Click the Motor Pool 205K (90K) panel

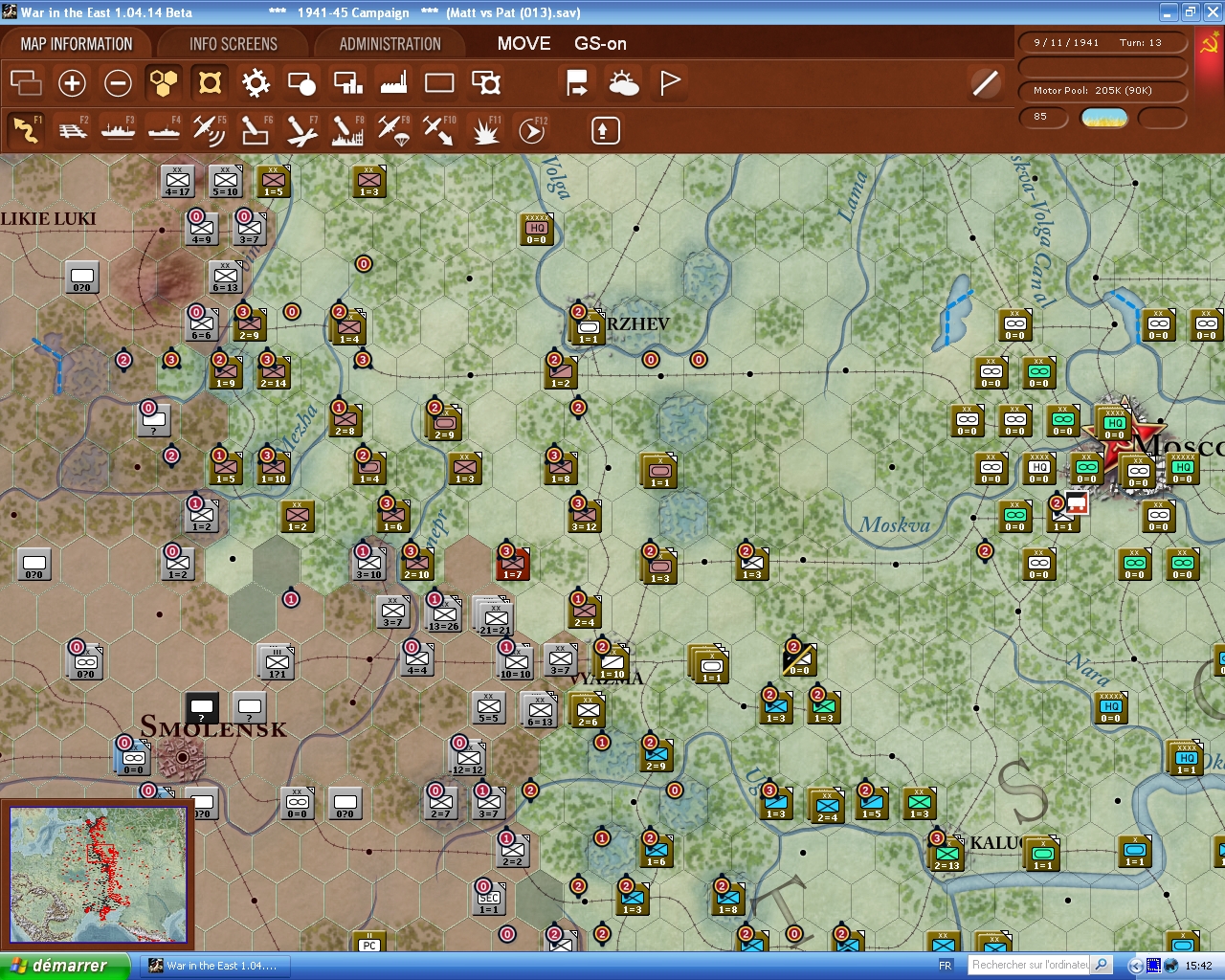(x=1102, y=91)
